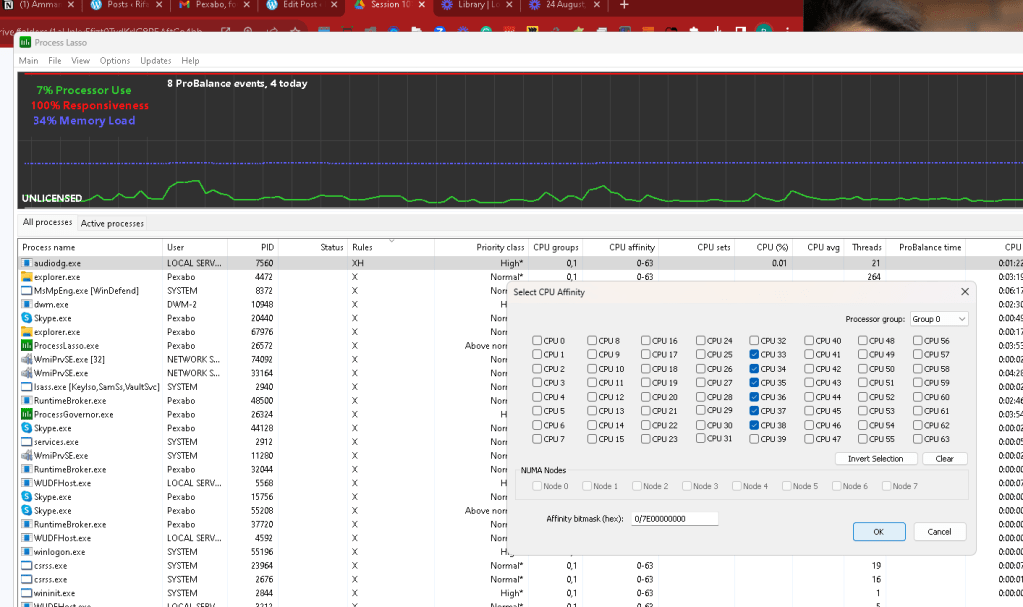Tick the CPU 63 checkbox
Image resolution: width=1023 pixels, height=607 pixels.
pyautogui.click(x=918, y=439)
